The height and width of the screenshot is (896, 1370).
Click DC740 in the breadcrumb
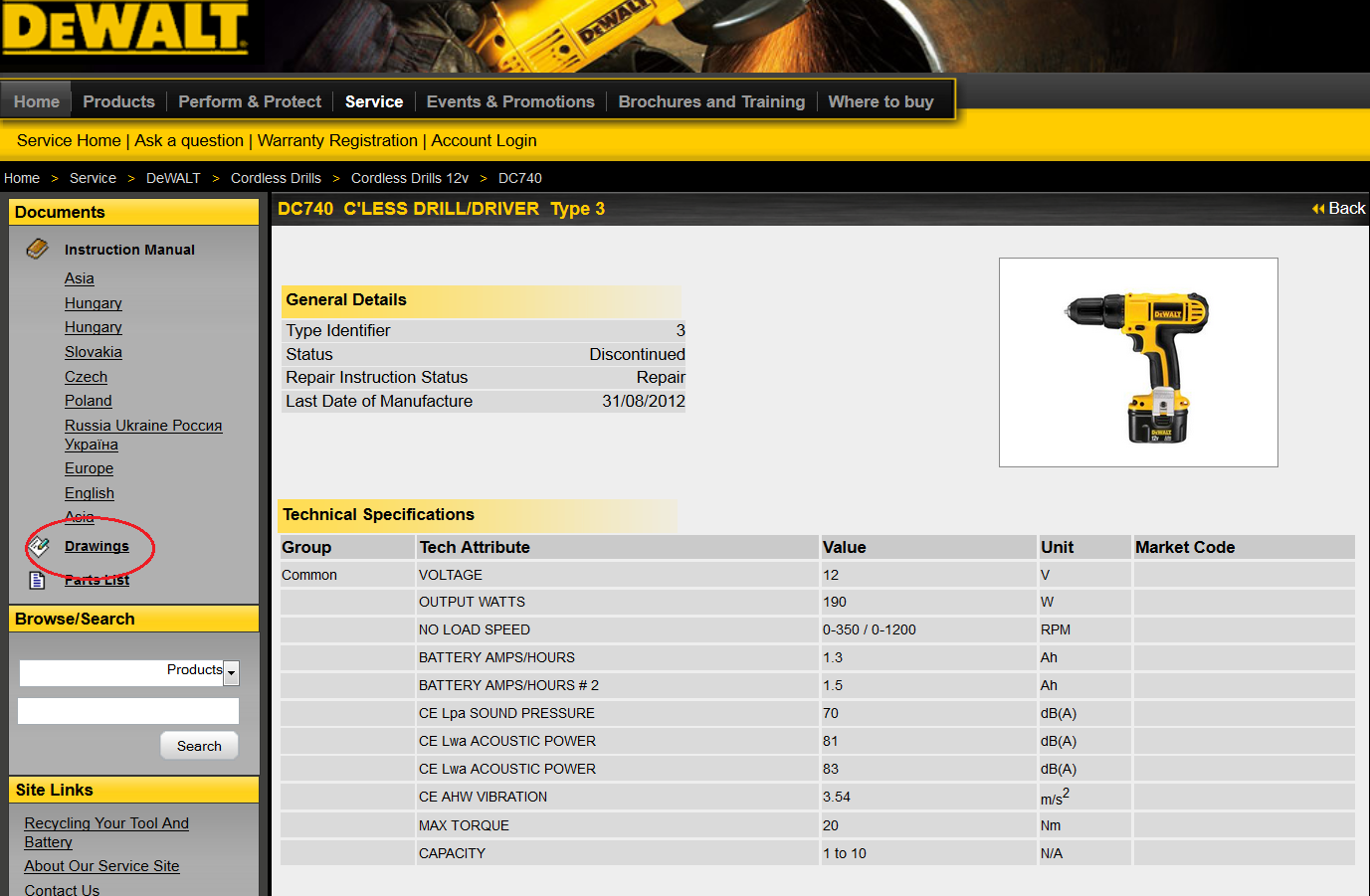(x=520, y=178)
